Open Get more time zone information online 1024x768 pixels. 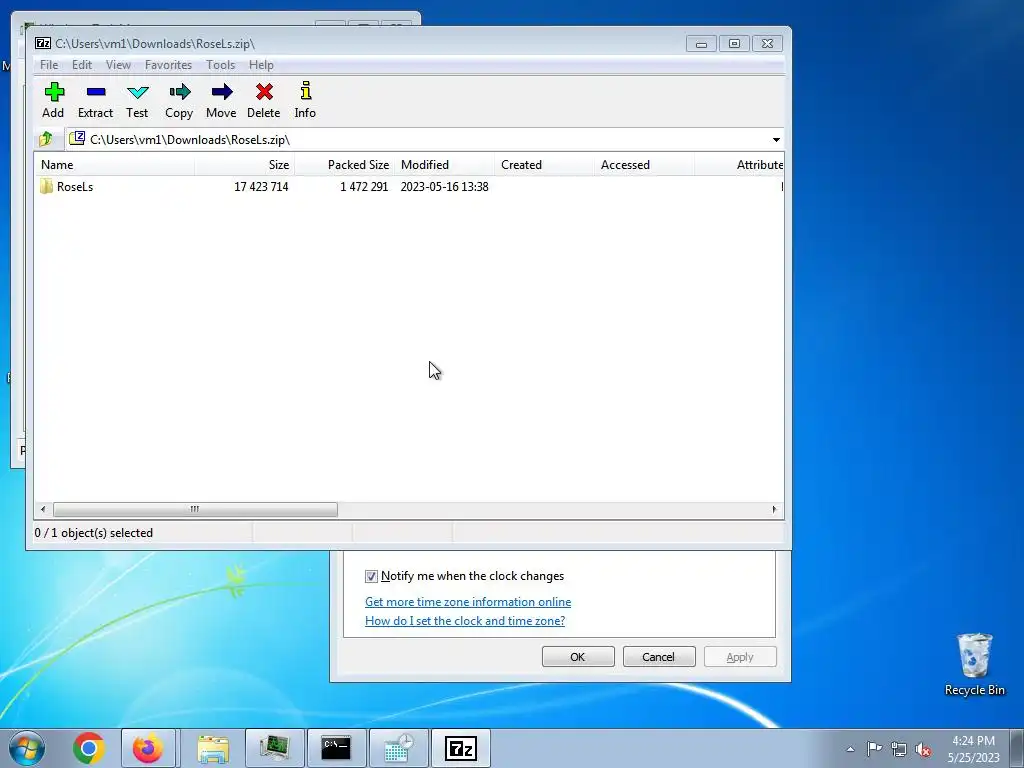pos(468,601)
